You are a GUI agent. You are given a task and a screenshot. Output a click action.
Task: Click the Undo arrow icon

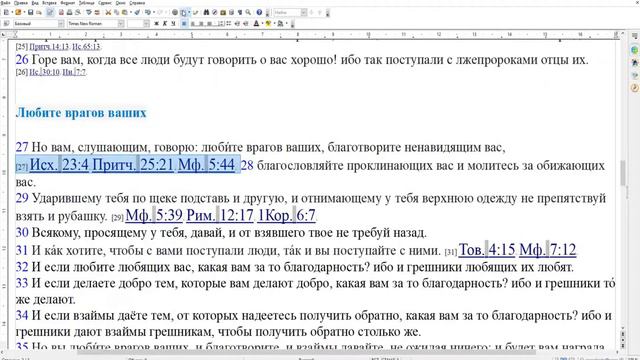pyautogui.click(x=148, y=13)
